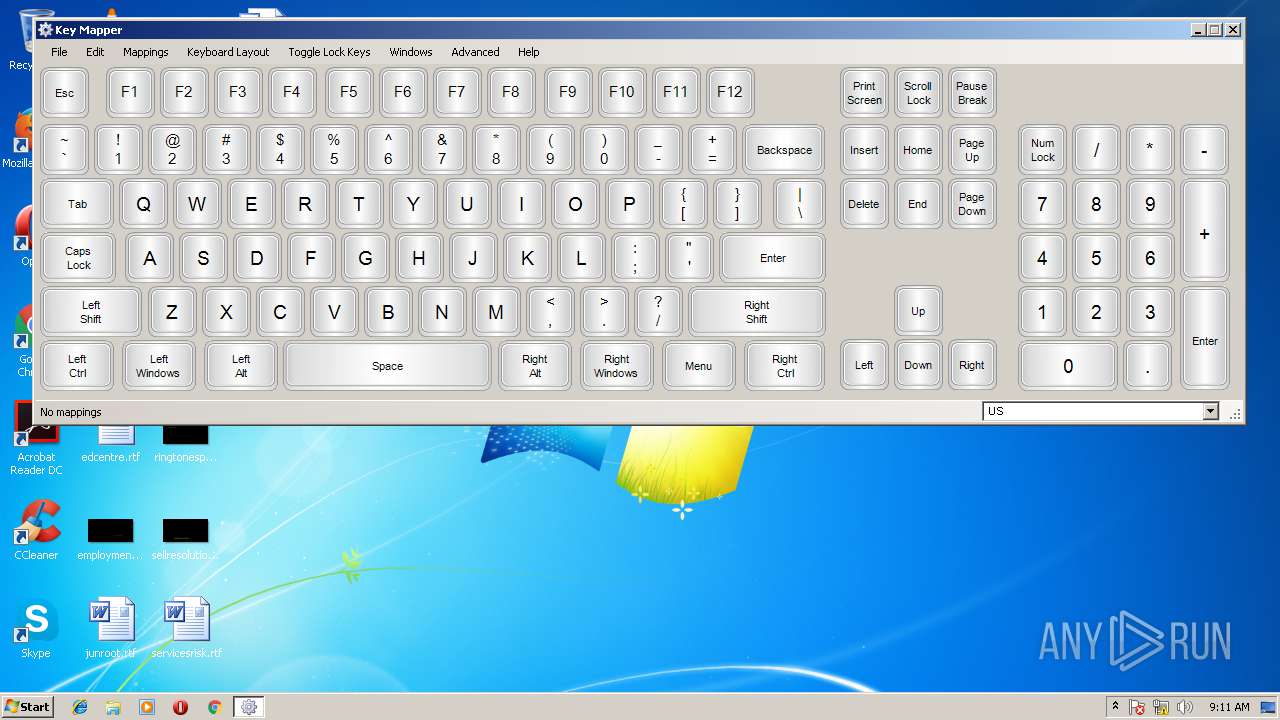Image resolution: width=1280 pixels, height=720 pixels.
Task: Select the Space bar key
Action: (388, 366)
